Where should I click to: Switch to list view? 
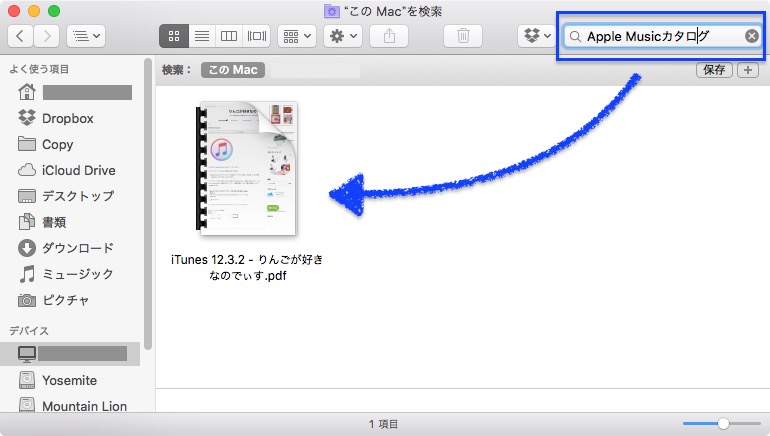coord(202,36)
